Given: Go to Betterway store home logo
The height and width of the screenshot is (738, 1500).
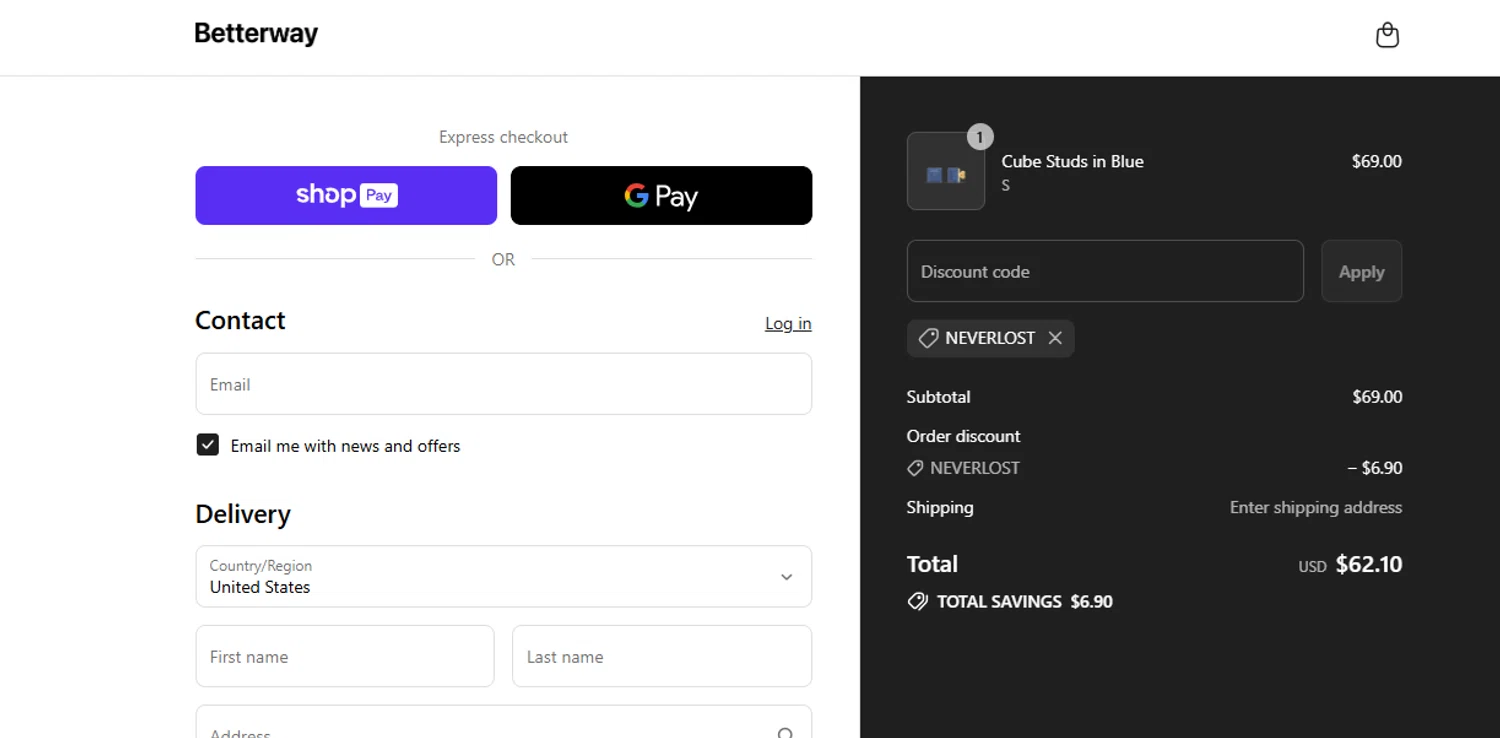Looking at the screenshot, I should (256, 34).
